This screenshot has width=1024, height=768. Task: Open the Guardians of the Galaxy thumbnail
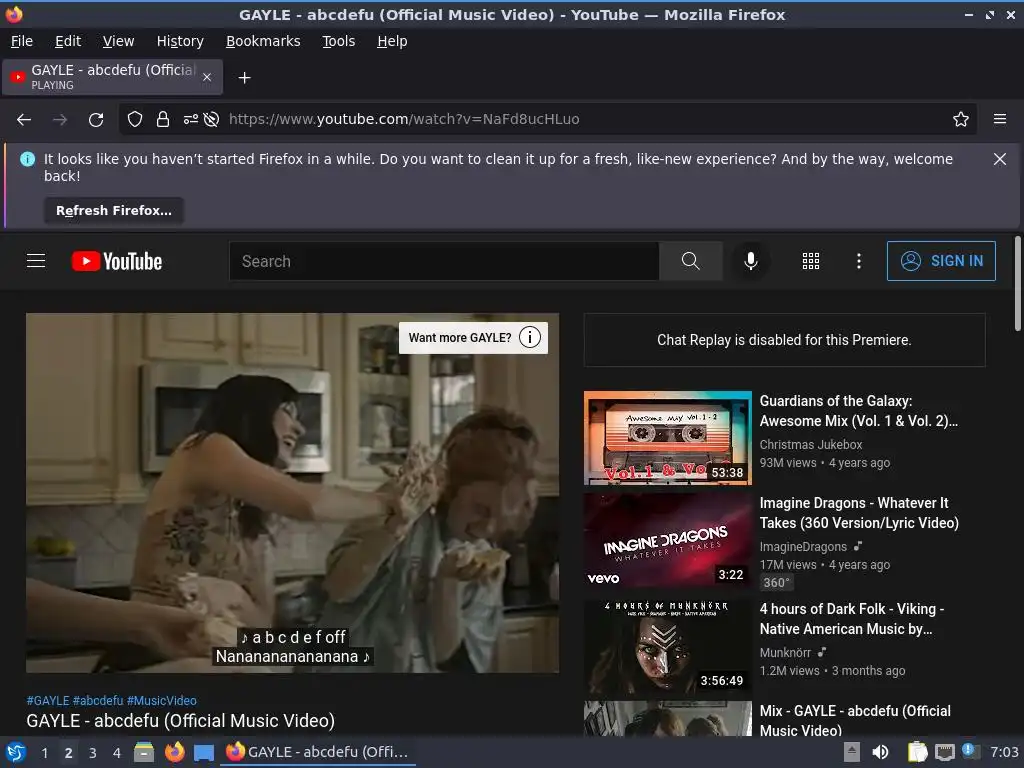point(667,438)
